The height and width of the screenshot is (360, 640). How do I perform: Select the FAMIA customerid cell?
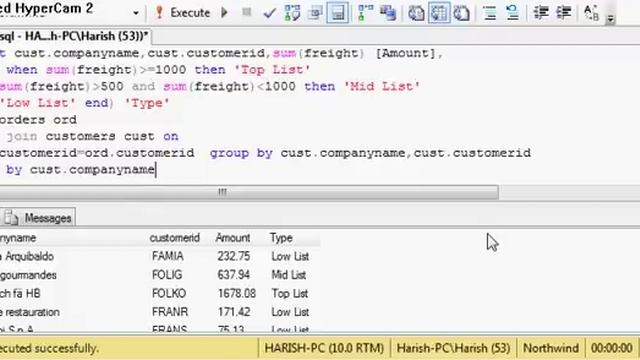pyautogui.click(x=168, y=256)
